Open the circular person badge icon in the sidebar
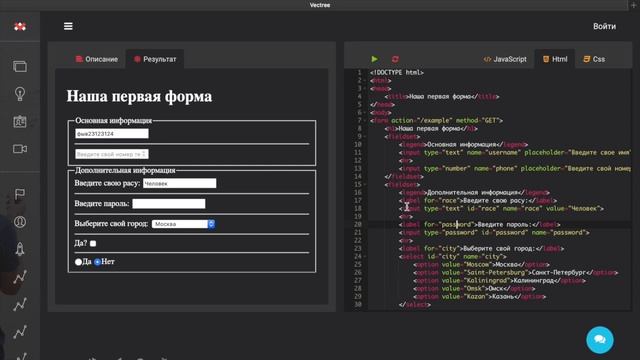640x360 pixels. pos(20,222)
